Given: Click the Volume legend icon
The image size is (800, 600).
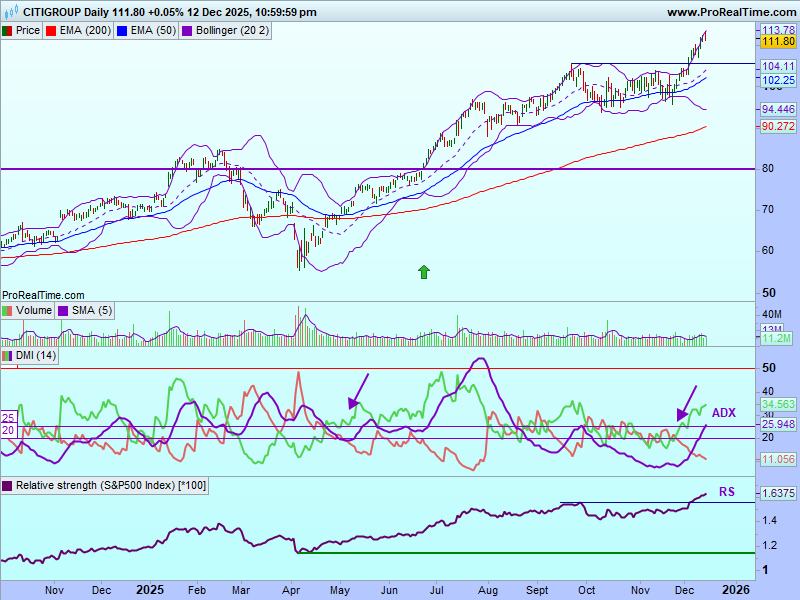Looking at the screenshot, I should tap(8, 311).
